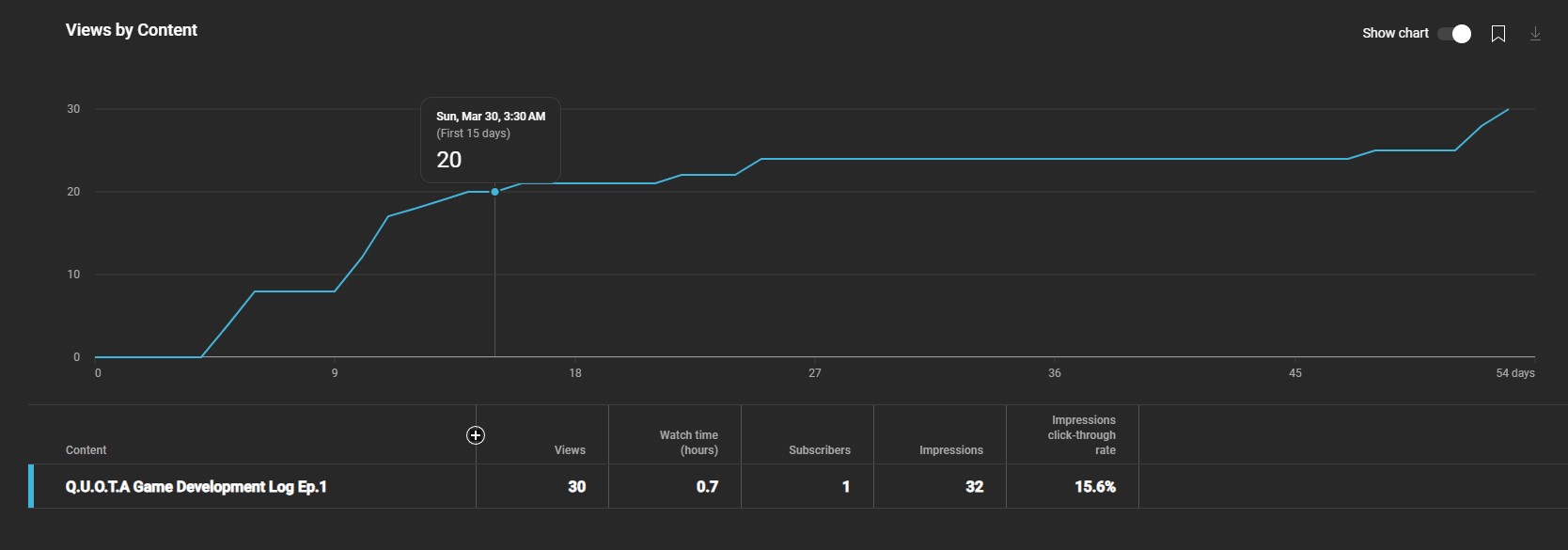Viewport: 1568px width, 550px height.
Task: Click the watch time value 0.7
Action: coord(707,487)
